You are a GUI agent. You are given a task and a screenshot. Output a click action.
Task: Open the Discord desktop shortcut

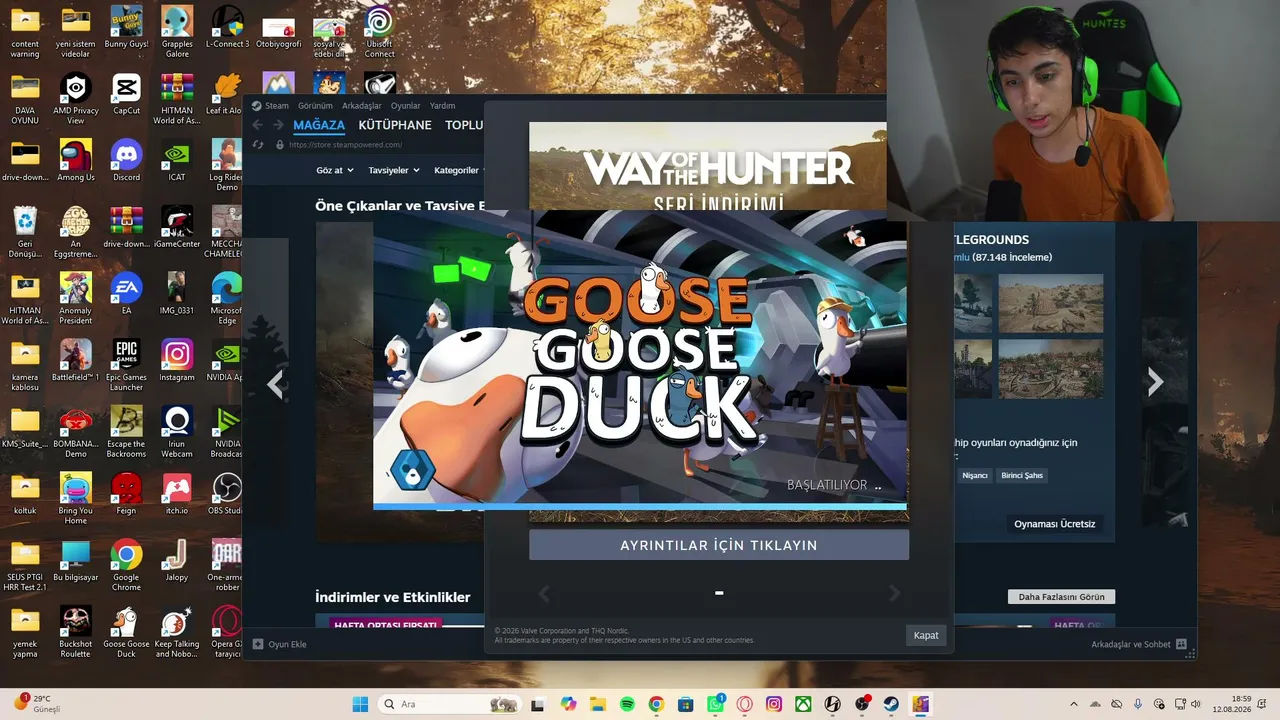(126, 160)
